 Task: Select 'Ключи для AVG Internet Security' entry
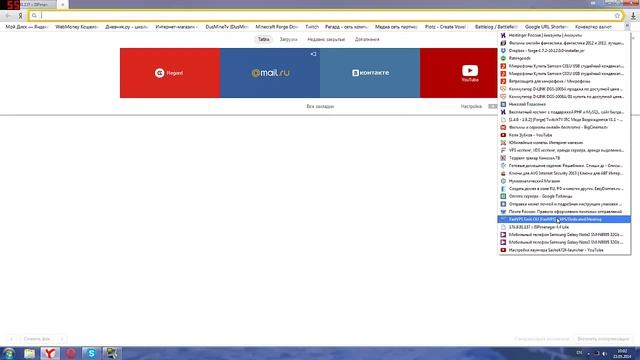tap(564, 173)
